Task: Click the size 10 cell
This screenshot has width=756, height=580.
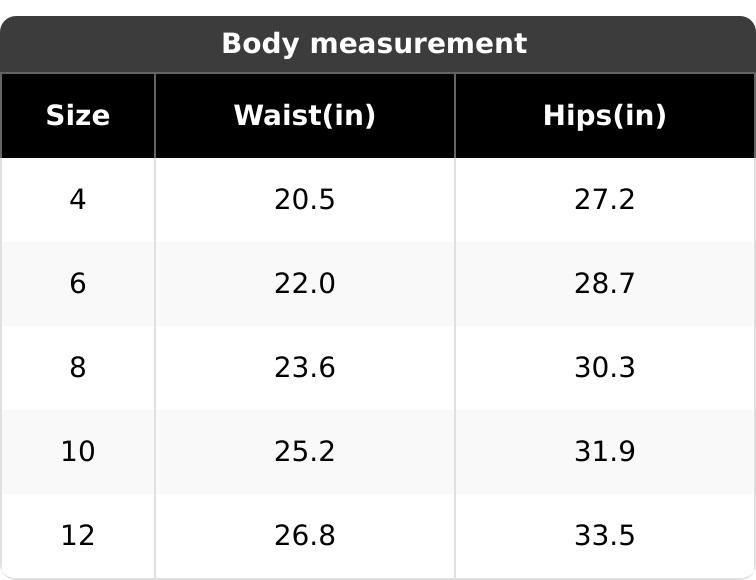Action: pyautogui.click(x=78, y=452)
